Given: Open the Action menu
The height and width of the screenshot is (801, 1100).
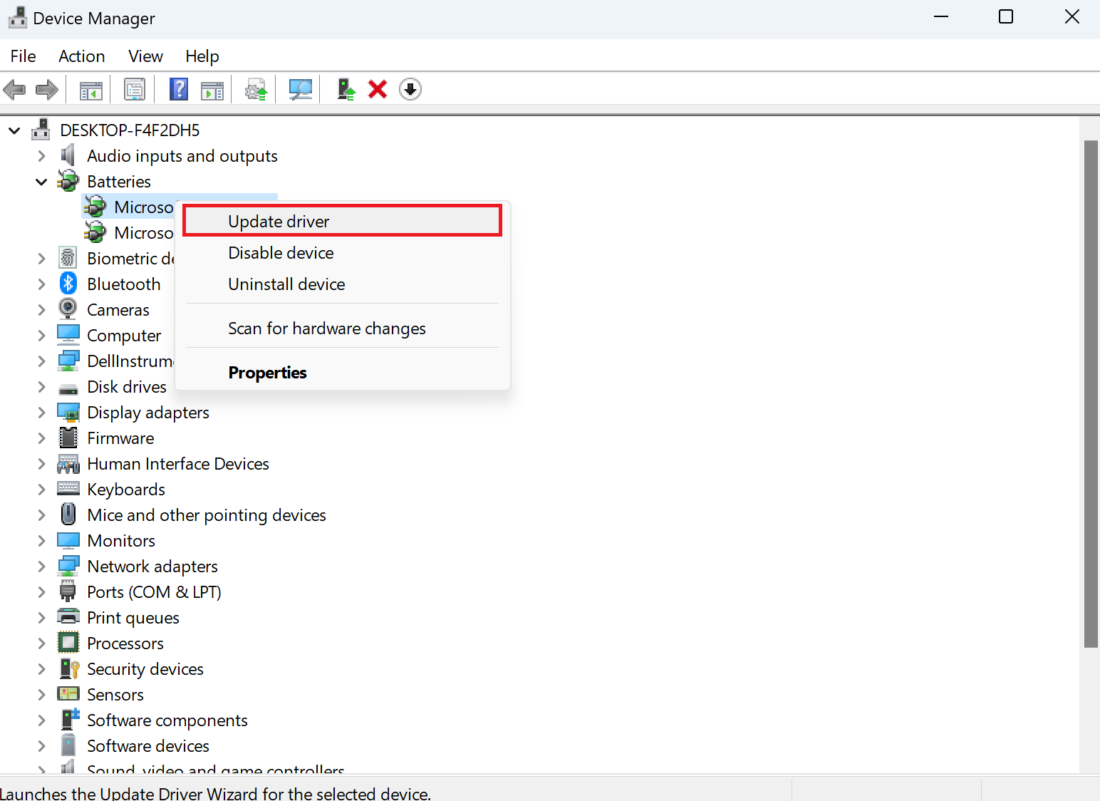Looking at the screenshot, I should pyautogui.click(x=81, y=56).
